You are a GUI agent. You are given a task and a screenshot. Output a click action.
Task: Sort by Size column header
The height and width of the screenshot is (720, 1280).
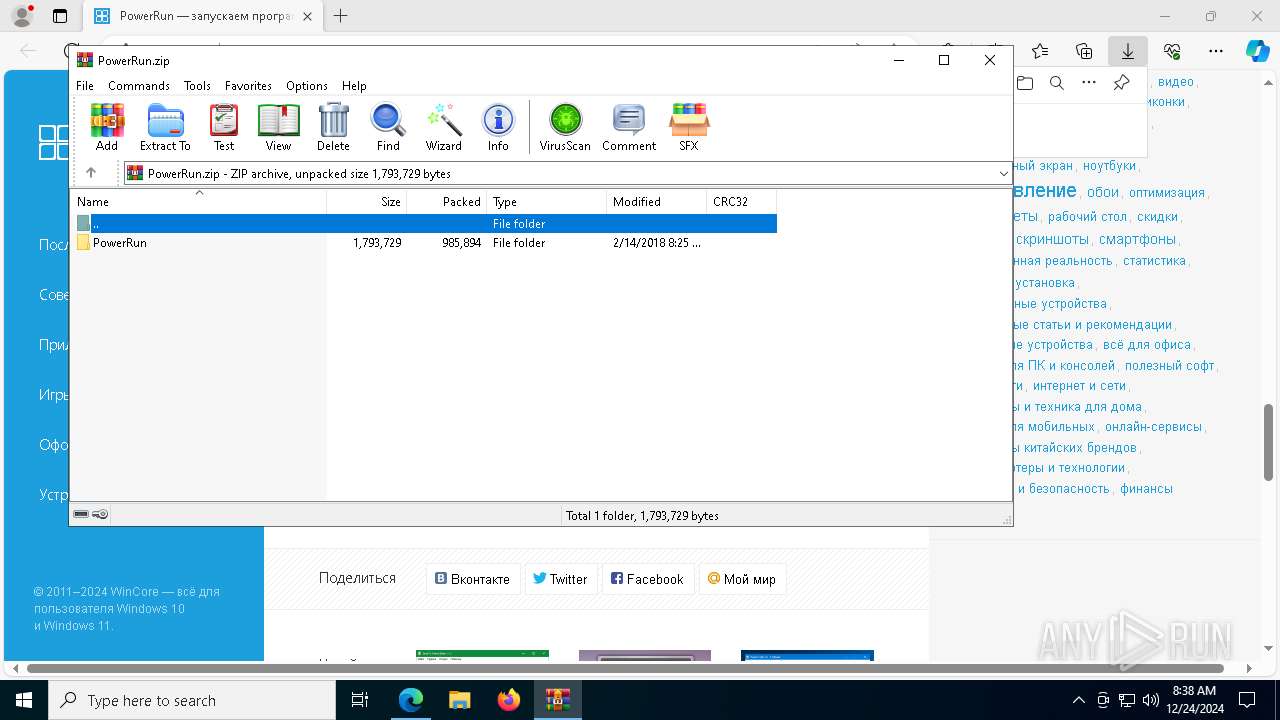tap(367, 202)
